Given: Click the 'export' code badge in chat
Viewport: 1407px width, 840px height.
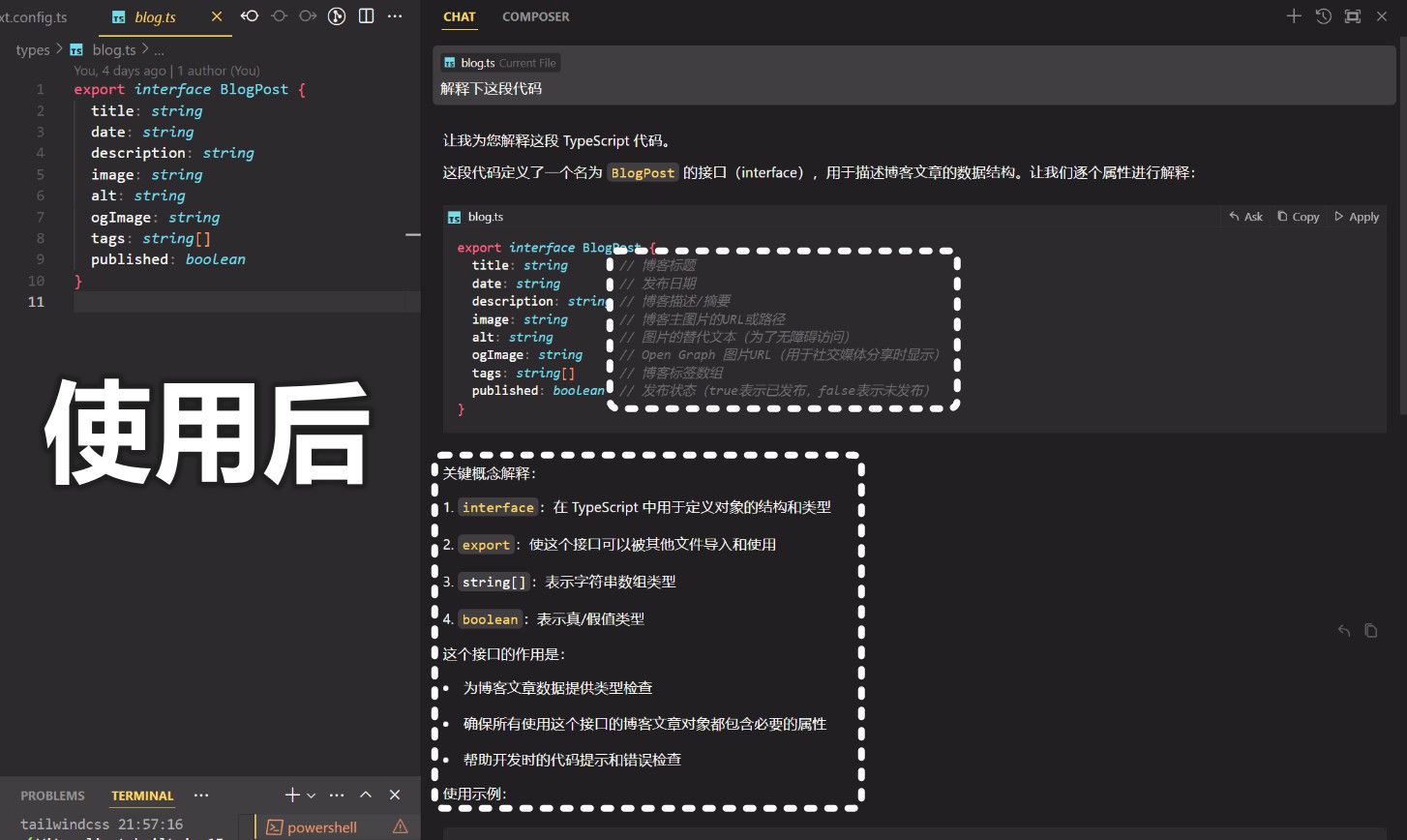Looking at the screenshot, I should tap(486, 545).
